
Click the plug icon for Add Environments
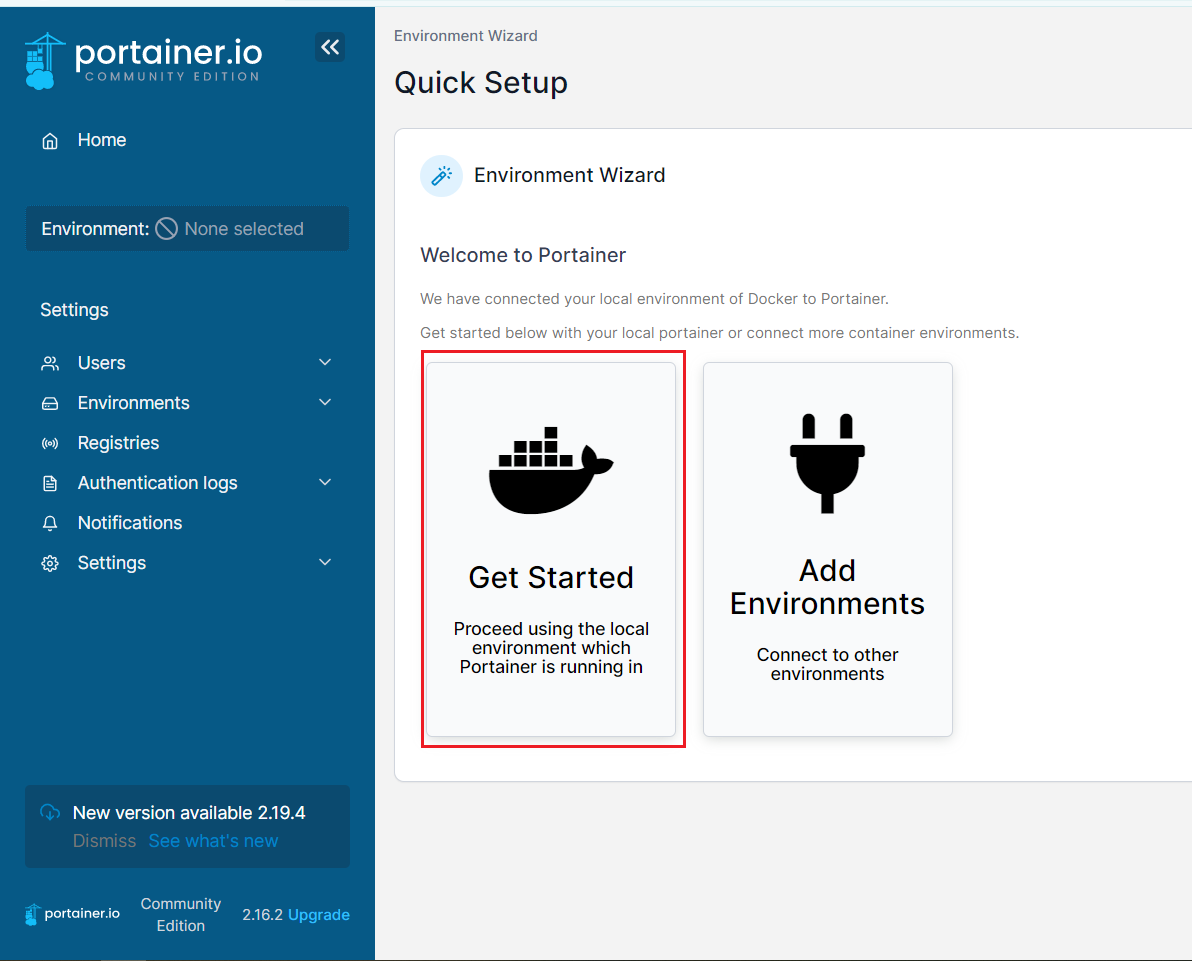[x=827, y=464]
